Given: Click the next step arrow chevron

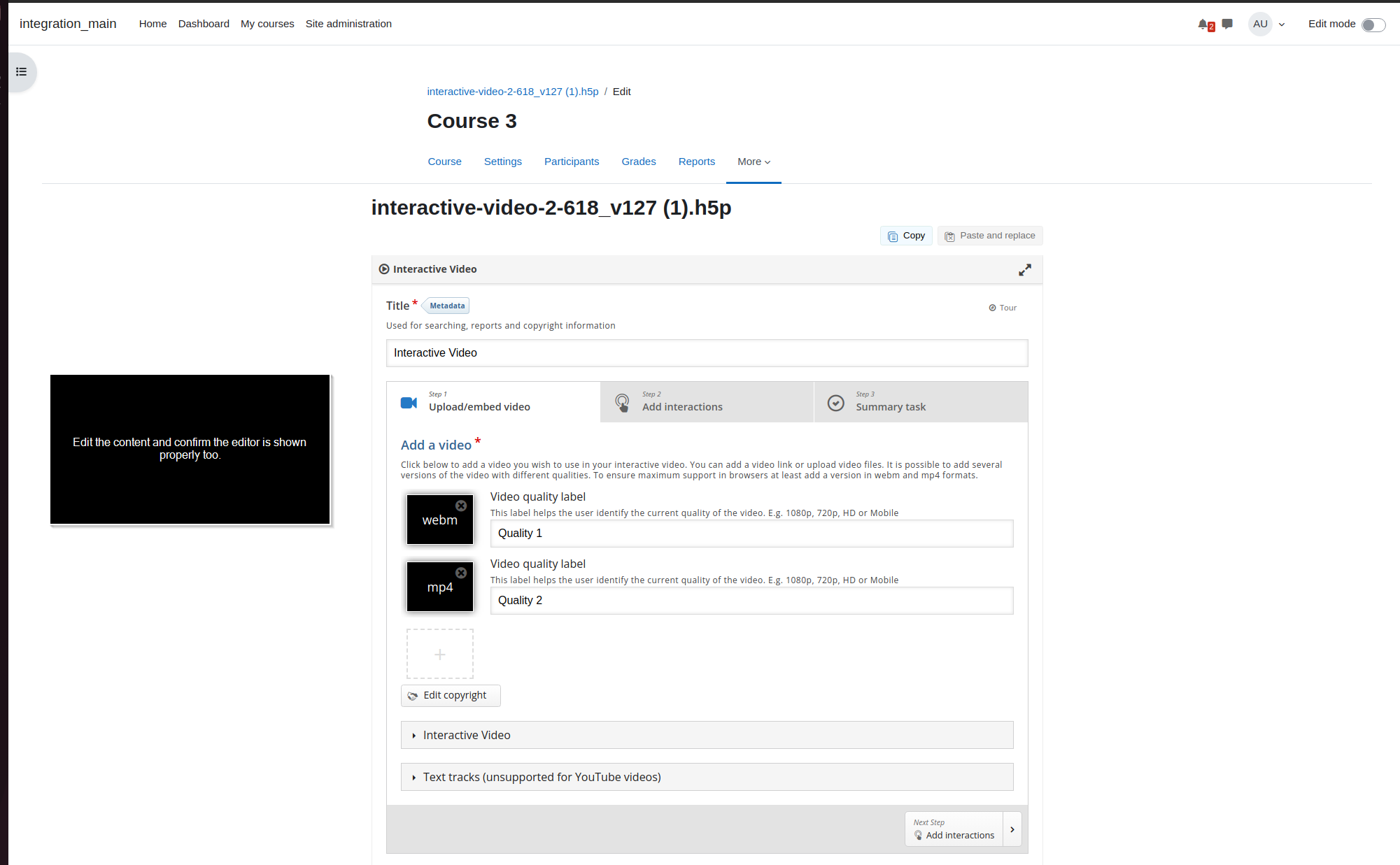Looking at the screenshot, I should tap(1012, 829).
